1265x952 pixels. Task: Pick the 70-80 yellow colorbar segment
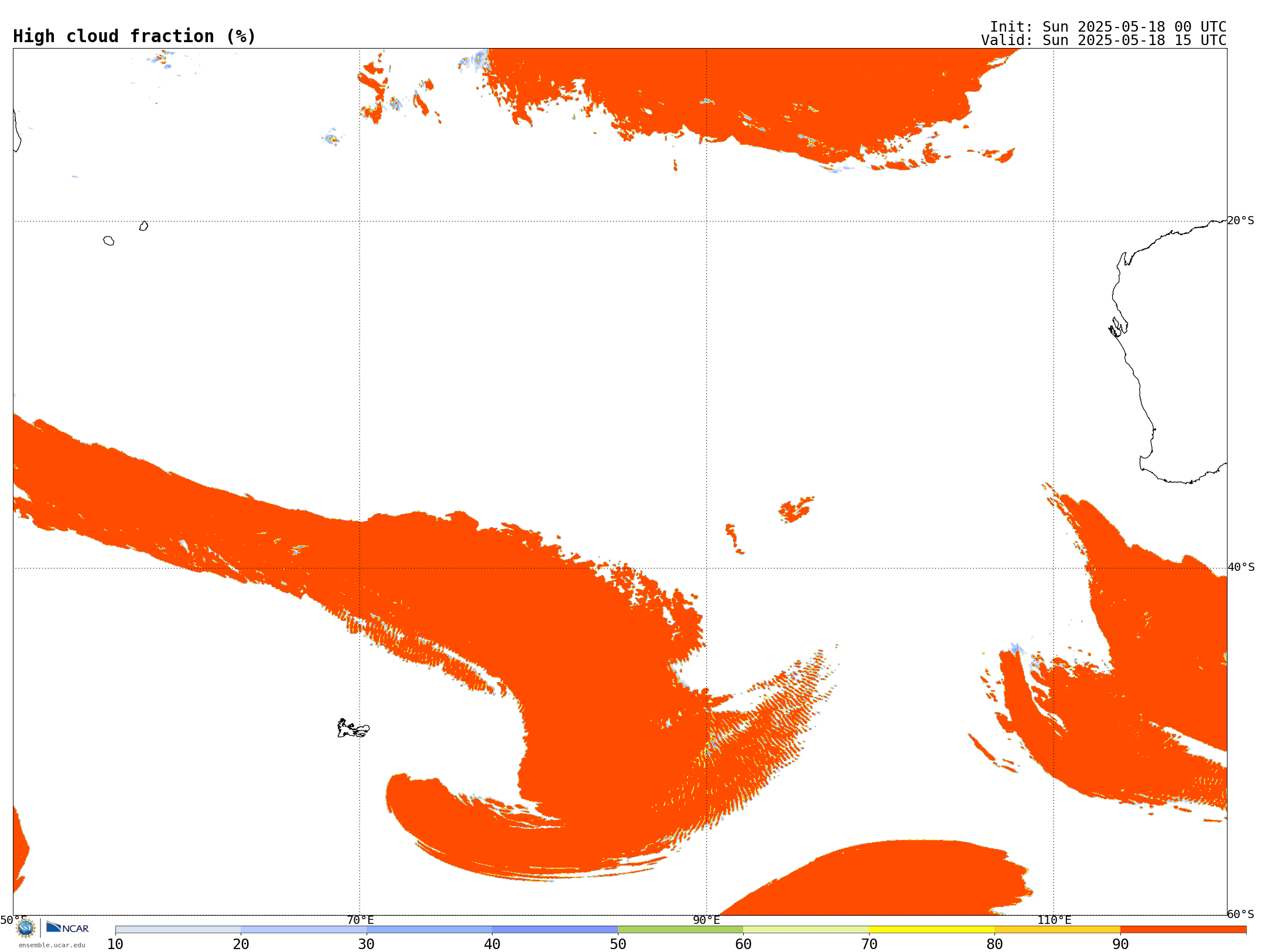pyautogui.click(x=932, y=930)
